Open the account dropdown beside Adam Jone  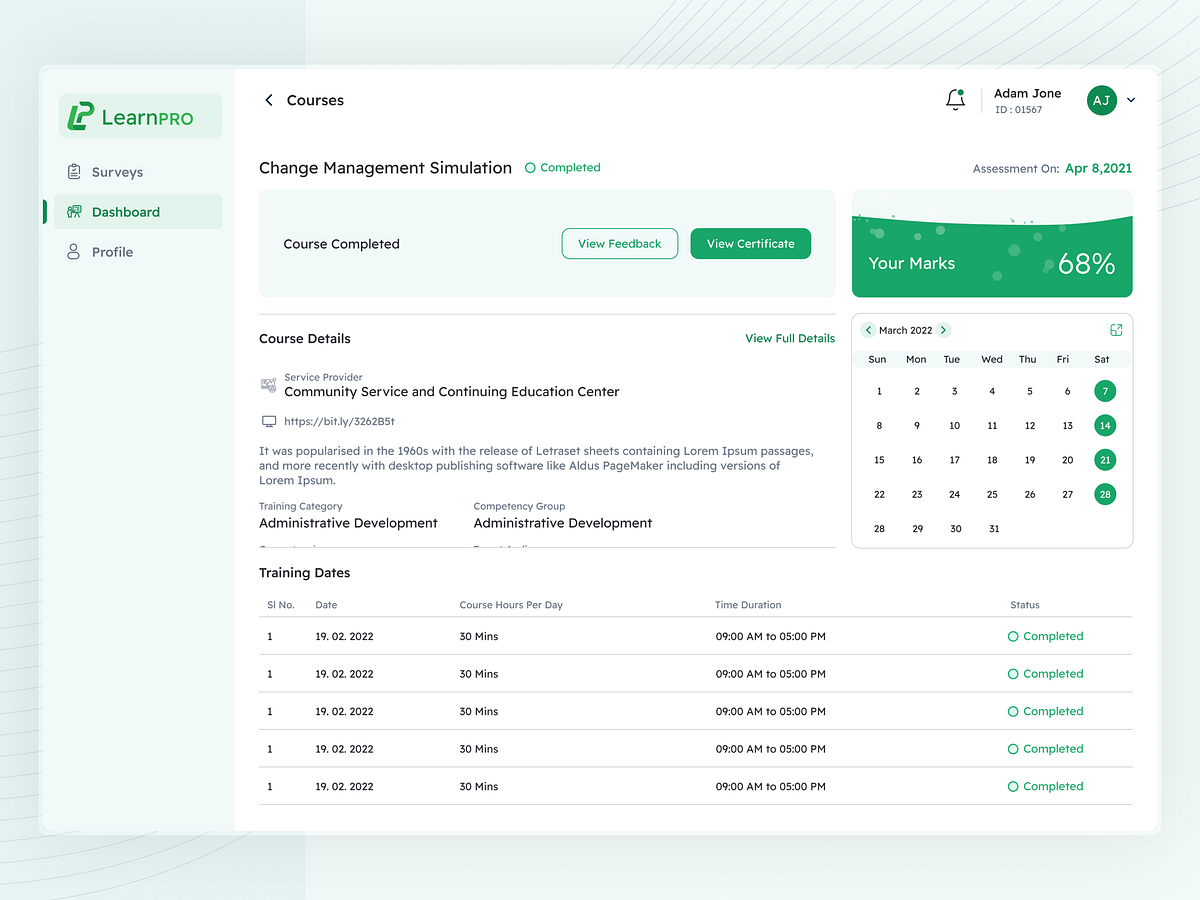coord(1130,100)
